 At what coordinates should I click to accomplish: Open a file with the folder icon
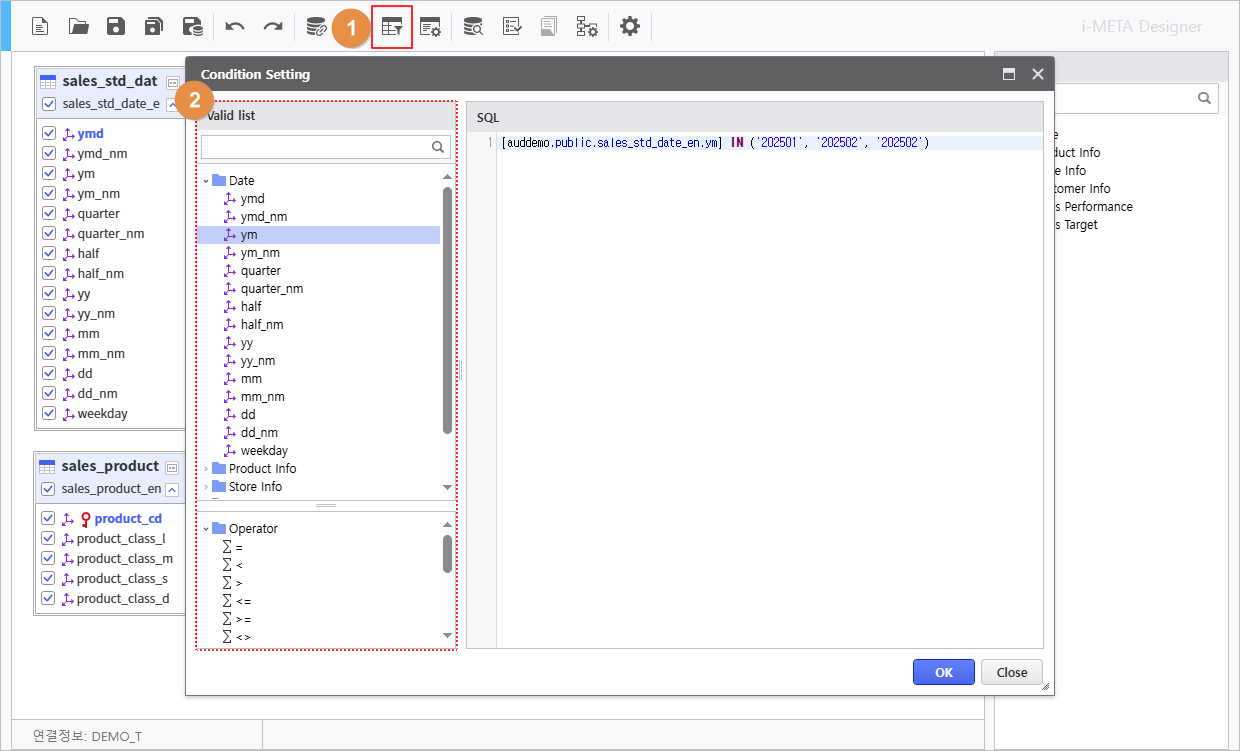[x=78, y=27]
